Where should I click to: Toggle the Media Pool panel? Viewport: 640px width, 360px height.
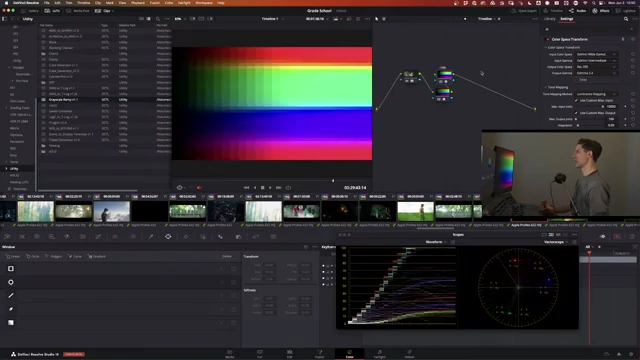click(78, 11)
